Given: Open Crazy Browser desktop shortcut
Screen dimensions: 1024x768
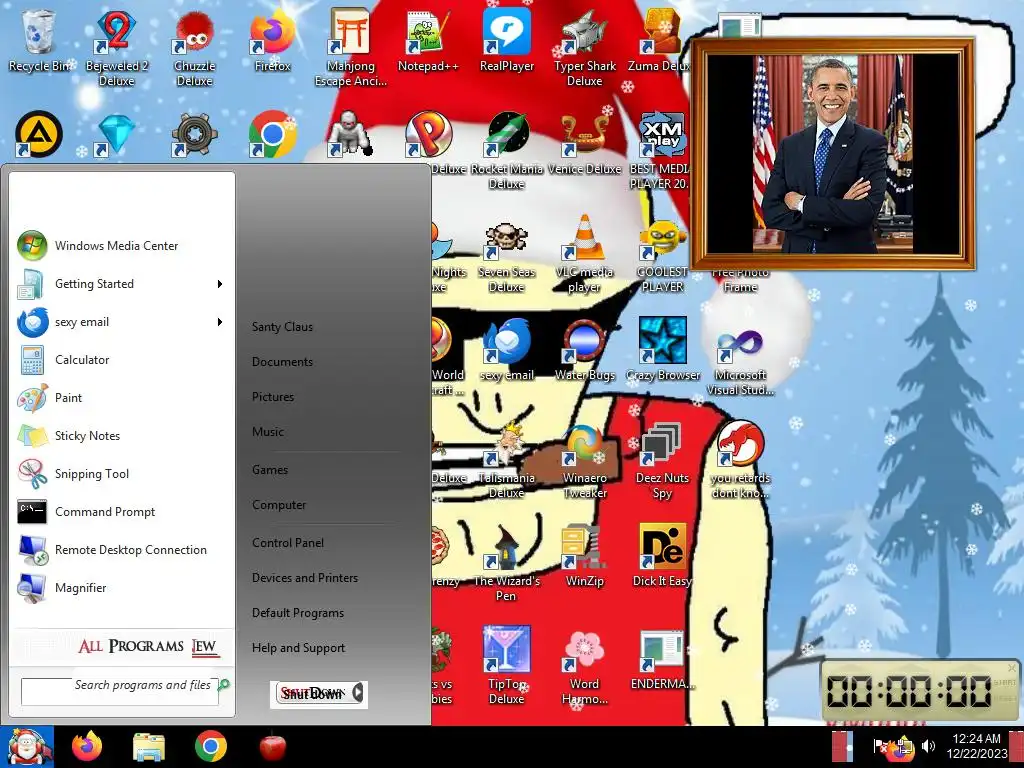Looking at the screenshot, I should click(x=662, y=351).
